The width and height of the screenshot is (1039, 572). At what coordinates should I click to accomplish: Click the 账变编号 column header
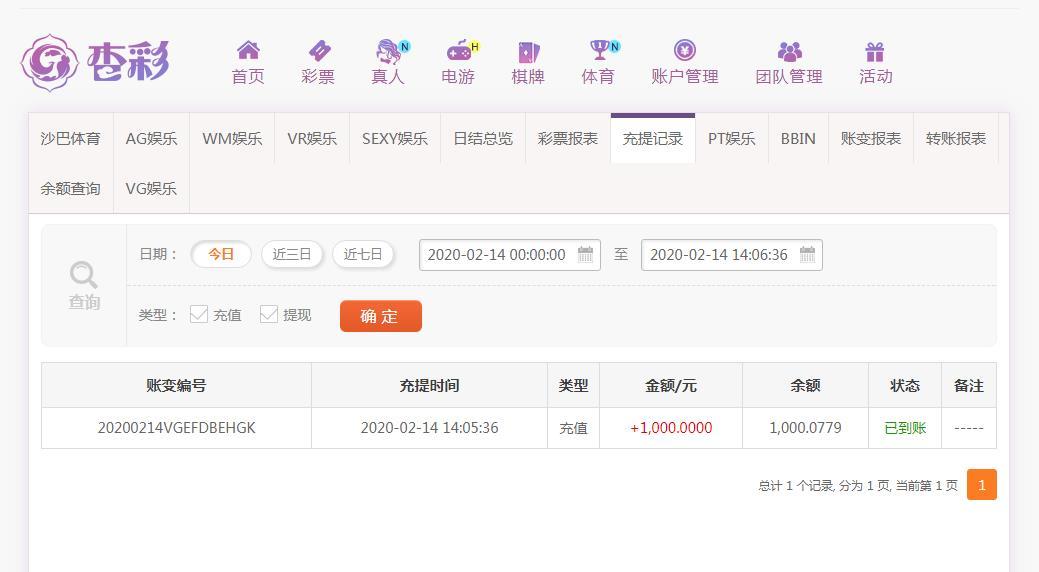pyautogui.click(x=176, y=386)
